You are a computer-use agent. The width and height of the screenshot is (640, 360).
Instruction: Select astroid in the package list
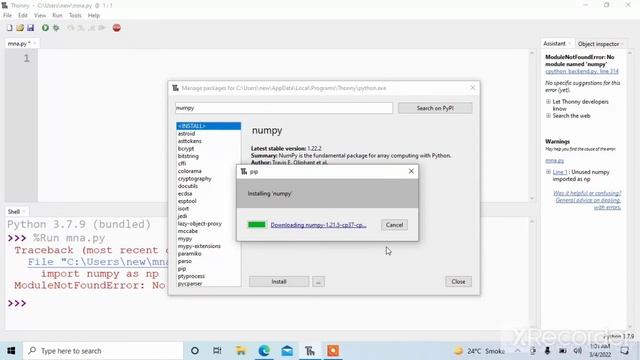click(x=186, y=133)
